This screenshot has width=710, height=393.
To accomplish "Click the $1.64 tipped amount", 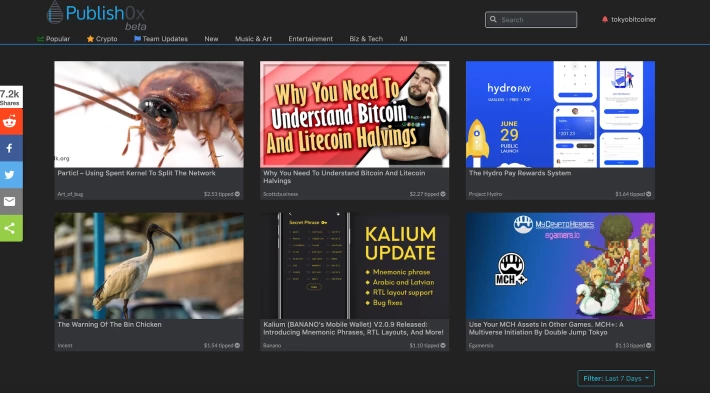I will 630,194.
